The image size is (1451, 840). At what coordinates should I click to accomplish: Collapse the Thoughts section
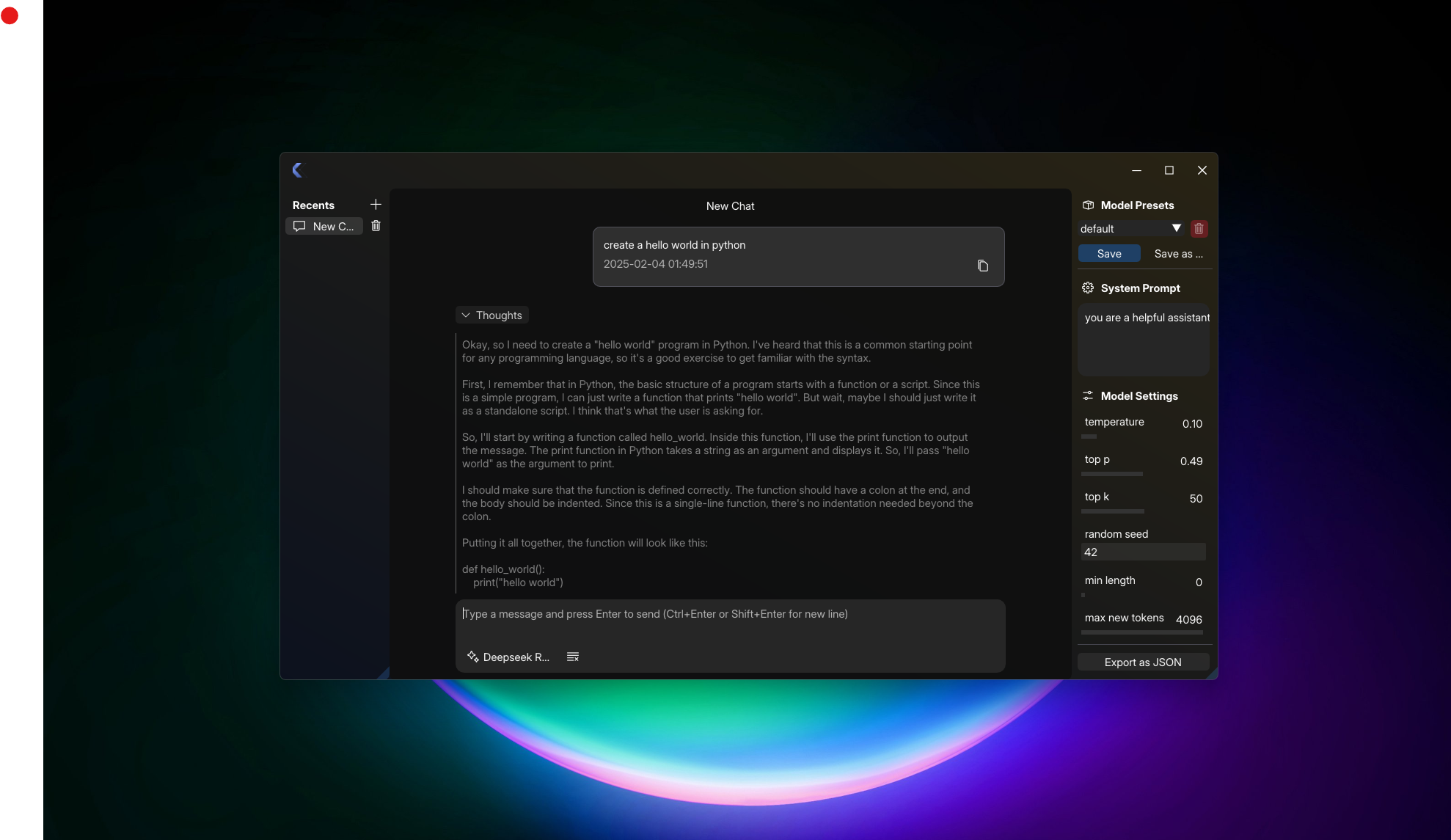491,315
